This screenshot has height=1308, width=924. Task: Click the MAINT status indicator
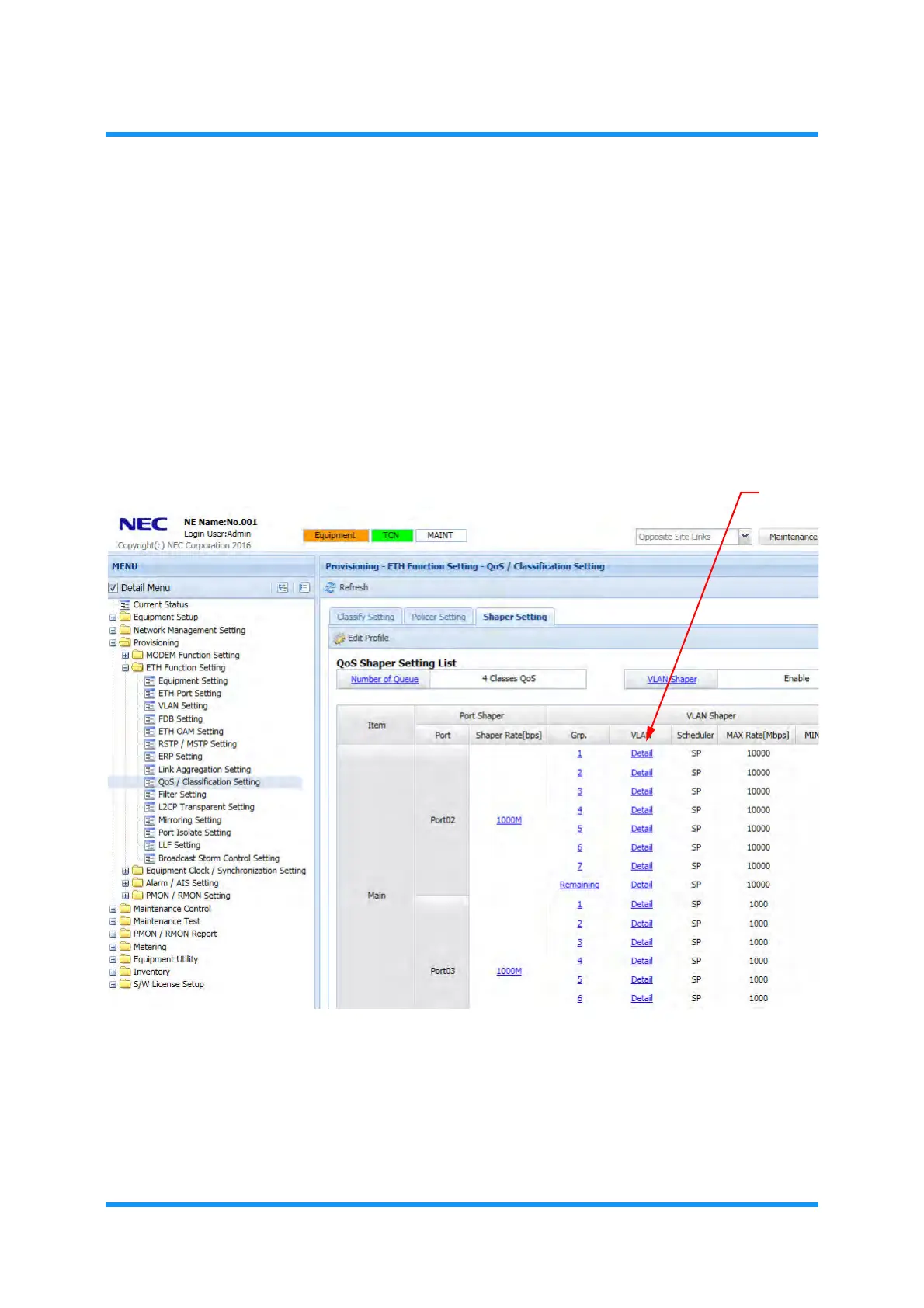pos(440,535)
